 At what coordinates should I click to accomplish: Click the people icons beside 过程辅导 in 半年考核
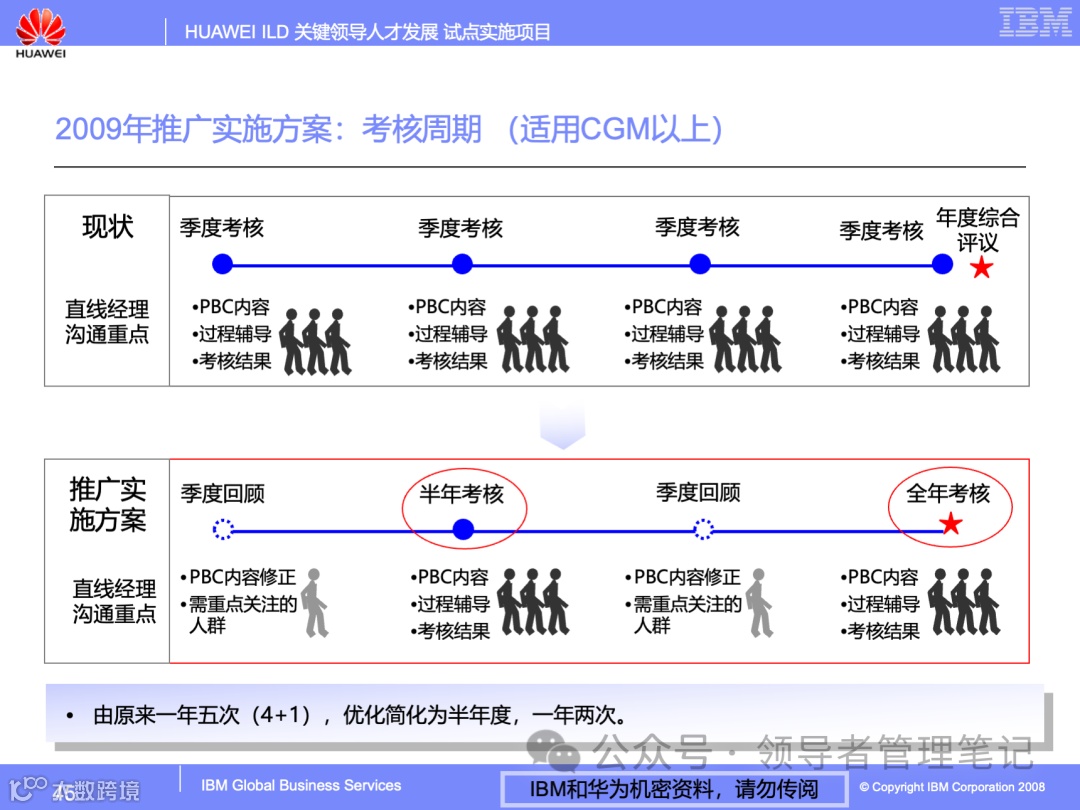coord(534,600)
